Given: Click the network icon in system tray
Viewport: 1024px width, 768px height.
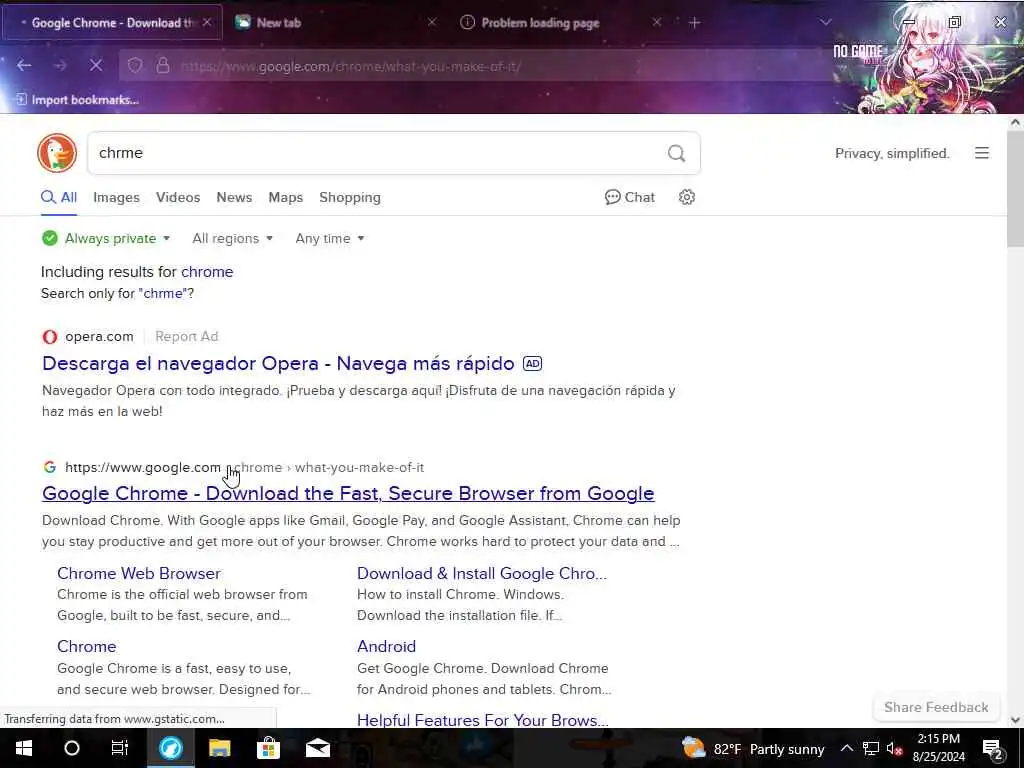Looking at the screenshot, I should (x=871, y=748).
